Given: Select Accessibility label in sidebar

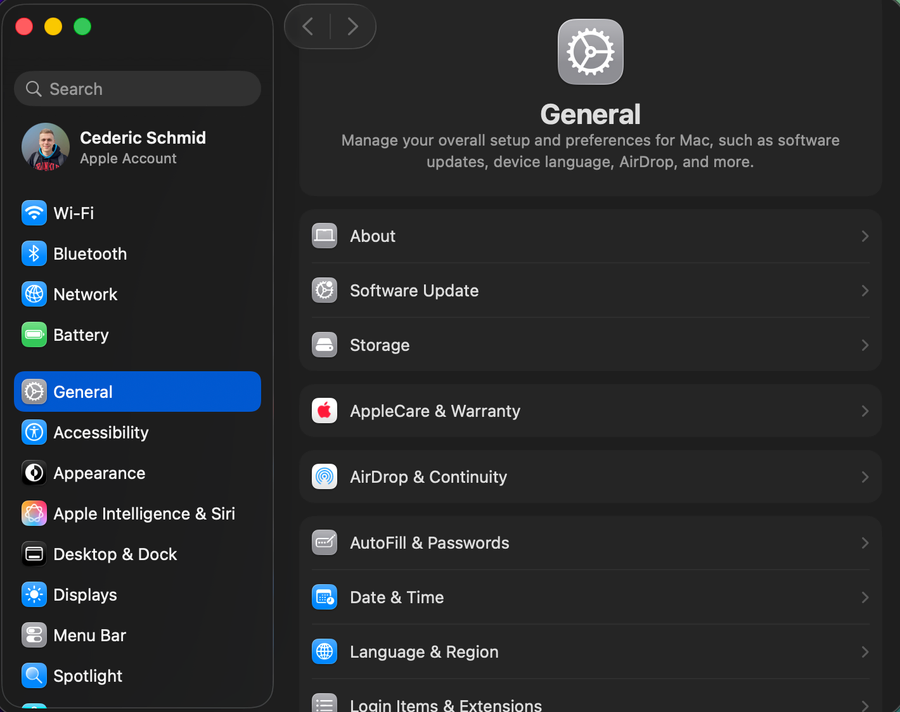Looking at the screenshot, I should (x=101, y=432).
